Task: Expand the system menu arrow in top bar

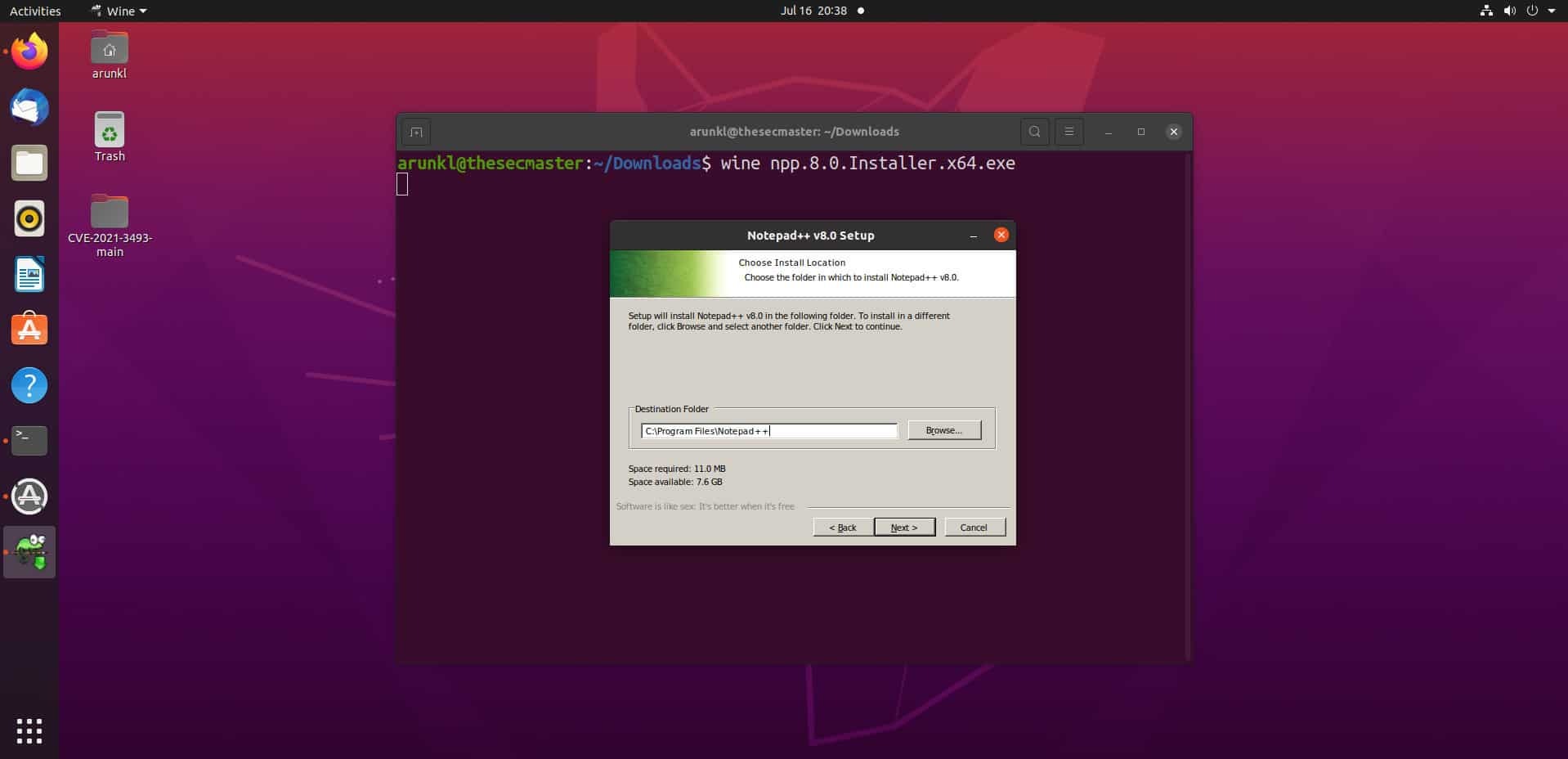Action: [1552, 11]
